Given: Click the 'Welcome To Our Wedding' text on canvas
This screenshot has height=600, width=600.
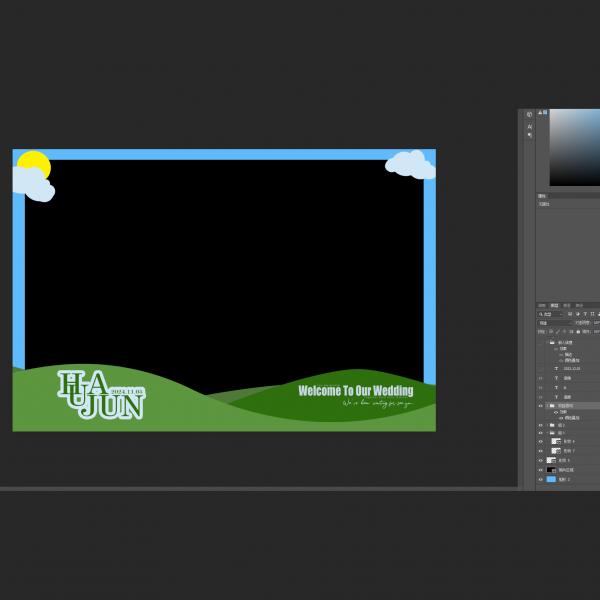Looking at the screenshot, I should (x=355, y=391).
